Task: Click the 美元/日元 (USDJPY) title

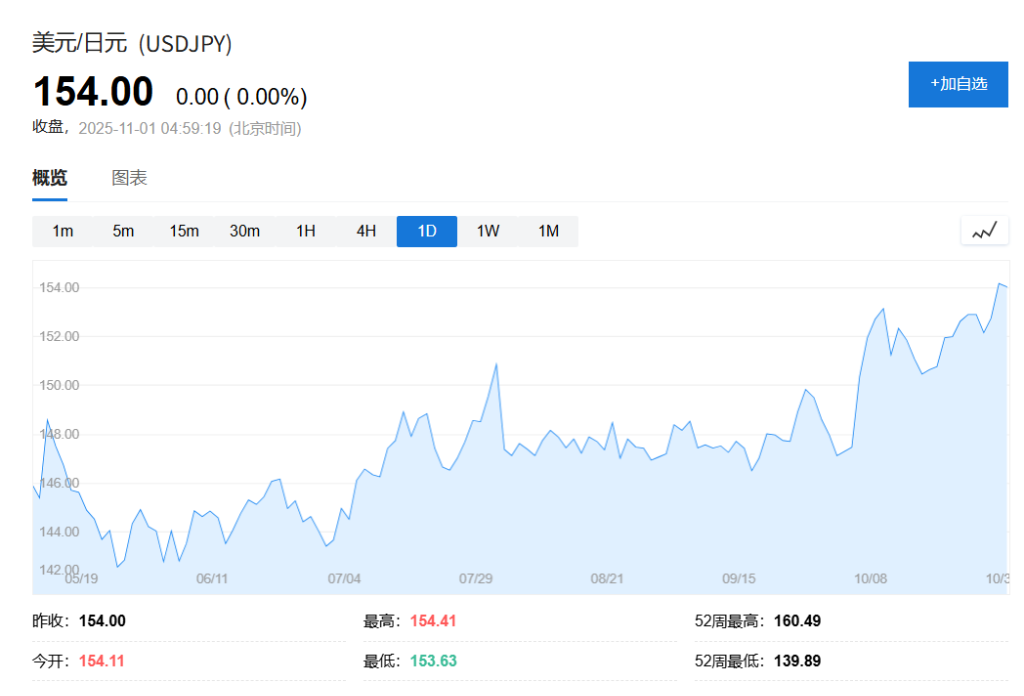Action: tap(132, 44)
